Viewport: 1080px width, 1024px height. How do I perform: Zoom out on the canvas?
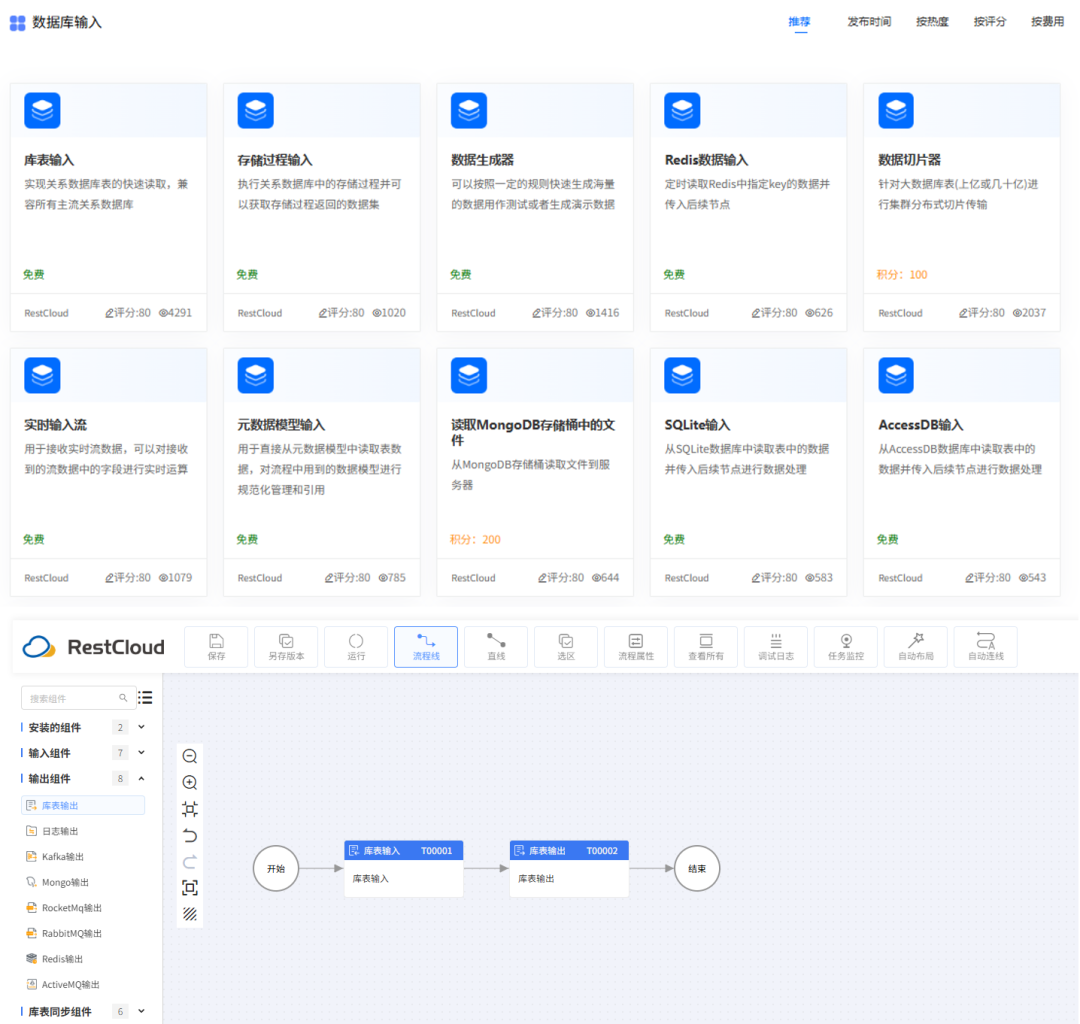click(190, 756)
